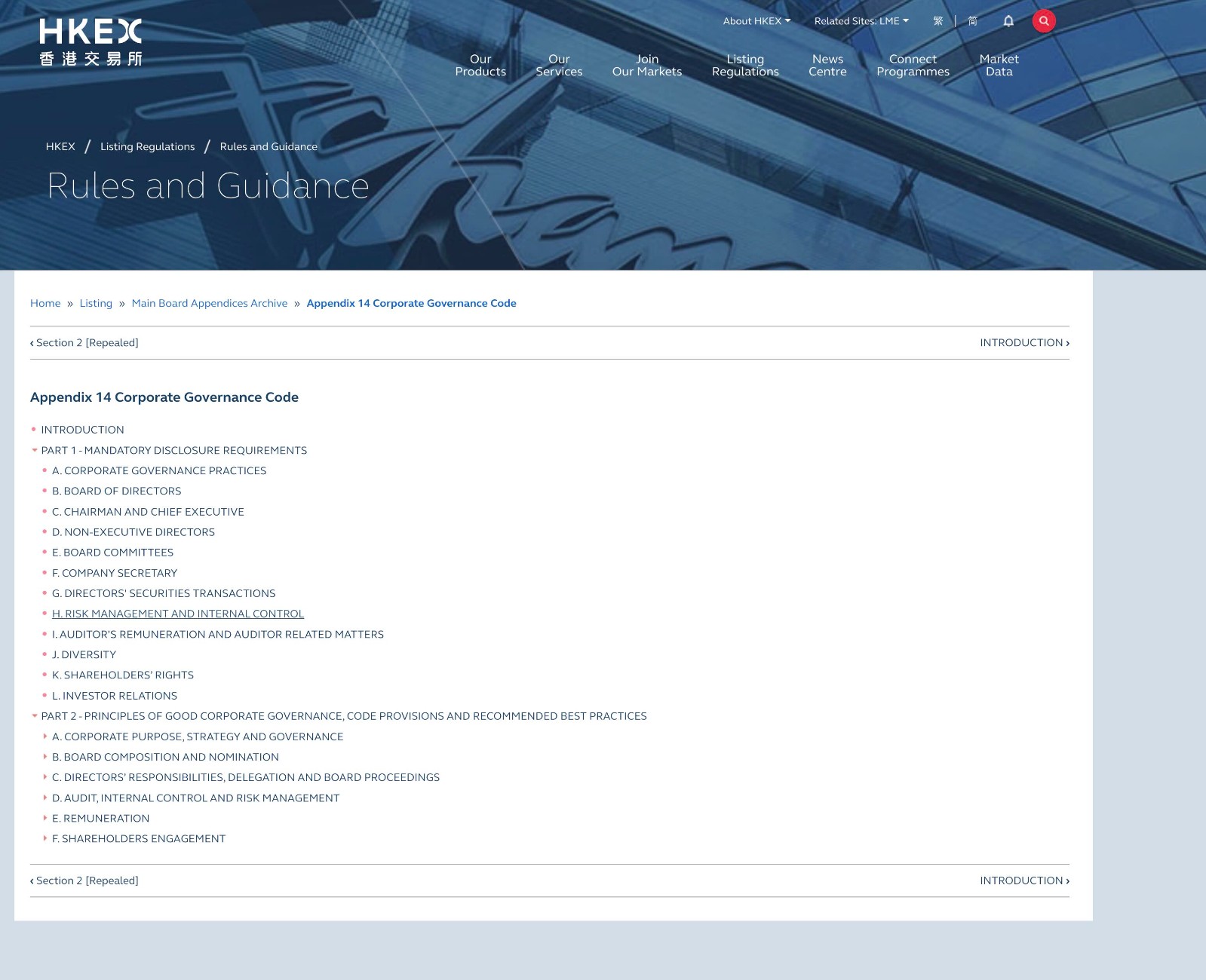Viewport: 1206px width, 980px height.
Task: Expand F. Shareholders Engagement arrow
Action: point(45,838)
